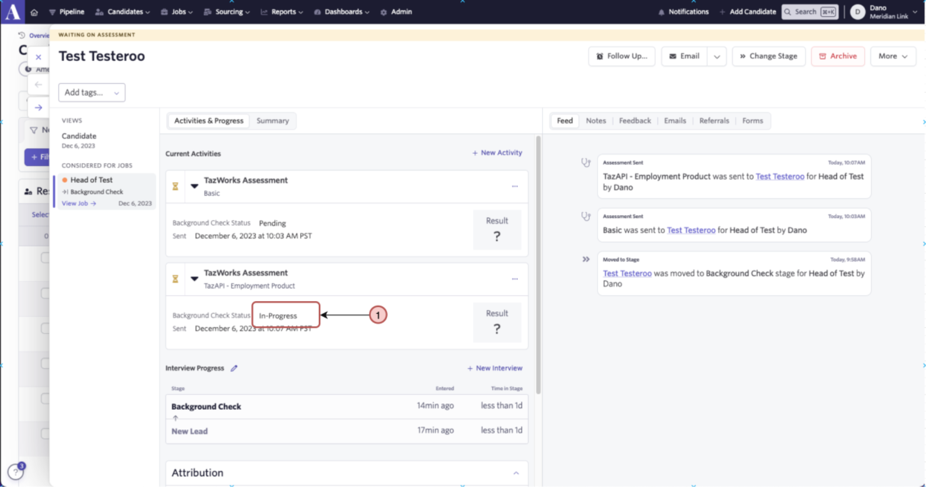Open options menu for Basic assessment
The image size is (928, 493).
coord(515,186)
